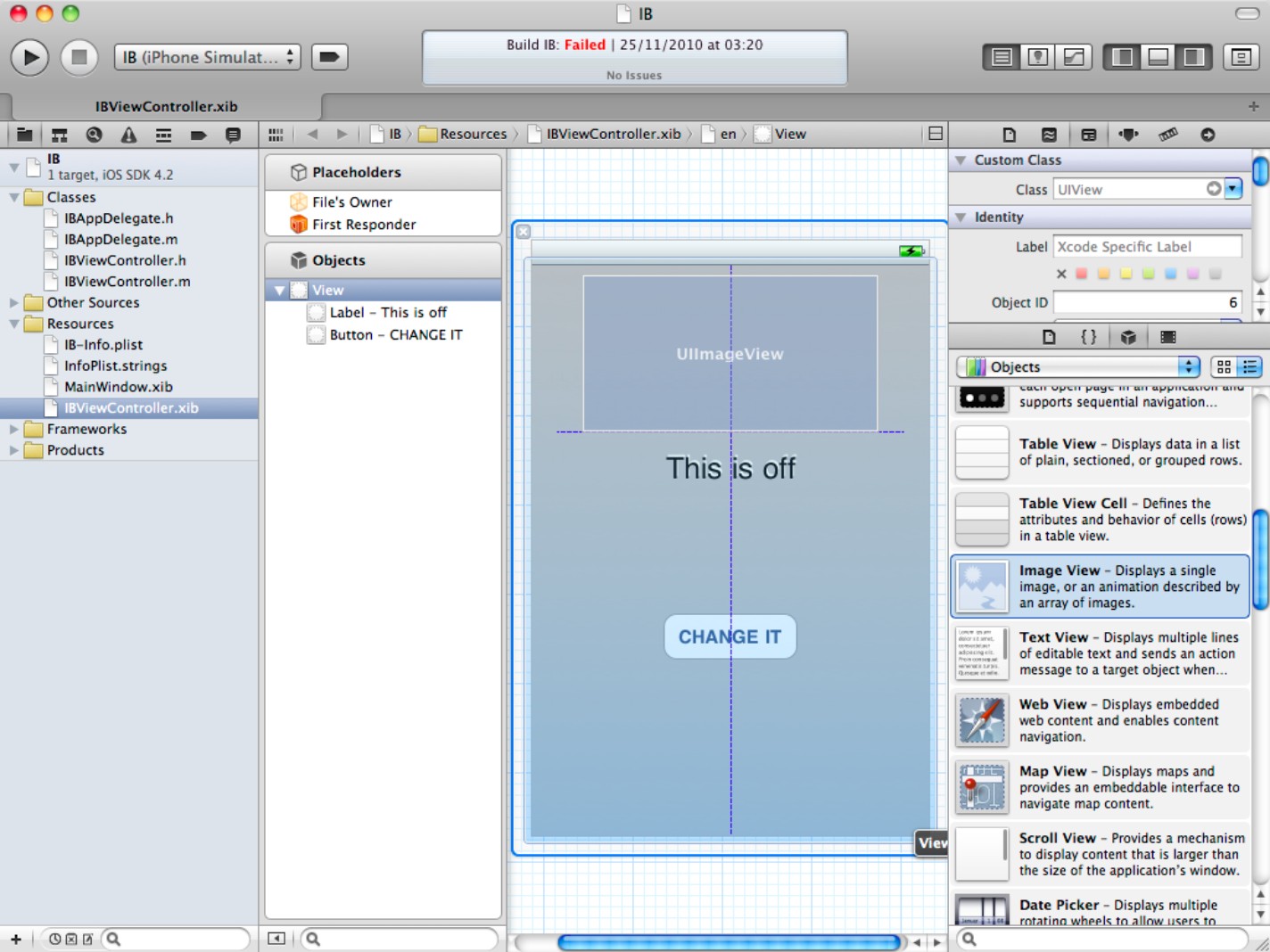This screenshot has height=952, width=1270.
Task: Show the quick help inspector icon
Action: pos(1049,135)
